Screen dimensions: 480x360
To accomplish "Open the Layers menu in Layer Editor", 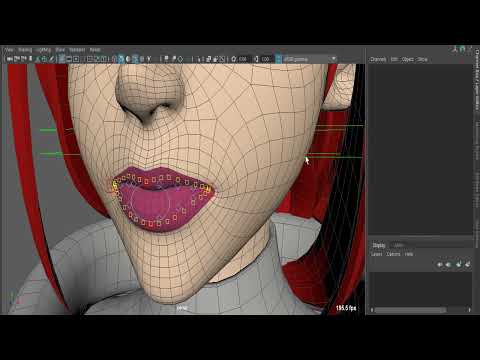I will click(377, 254).
